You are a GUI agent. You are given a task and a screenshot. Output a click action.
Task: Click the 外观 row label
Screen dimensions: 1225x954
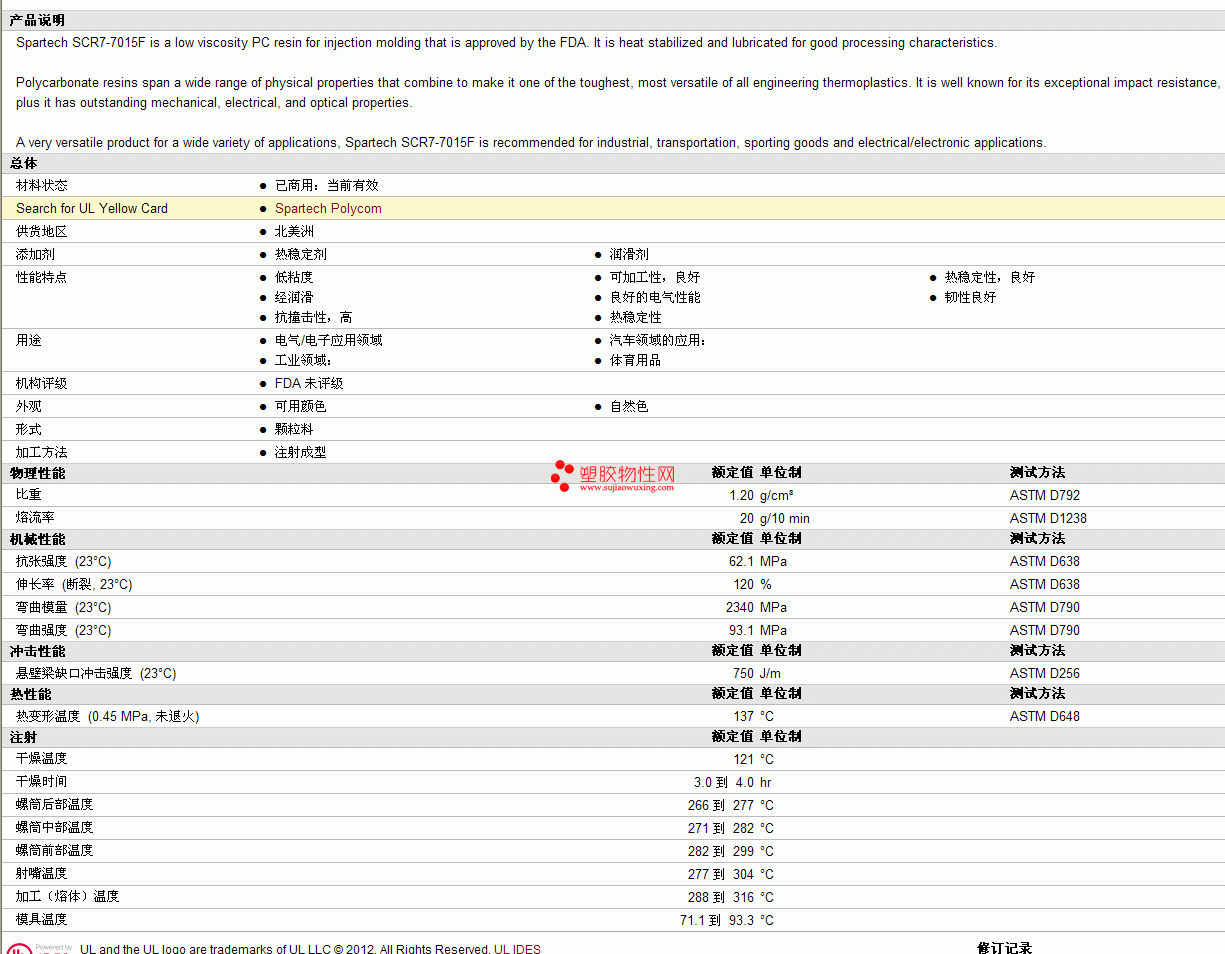(29, 406)
